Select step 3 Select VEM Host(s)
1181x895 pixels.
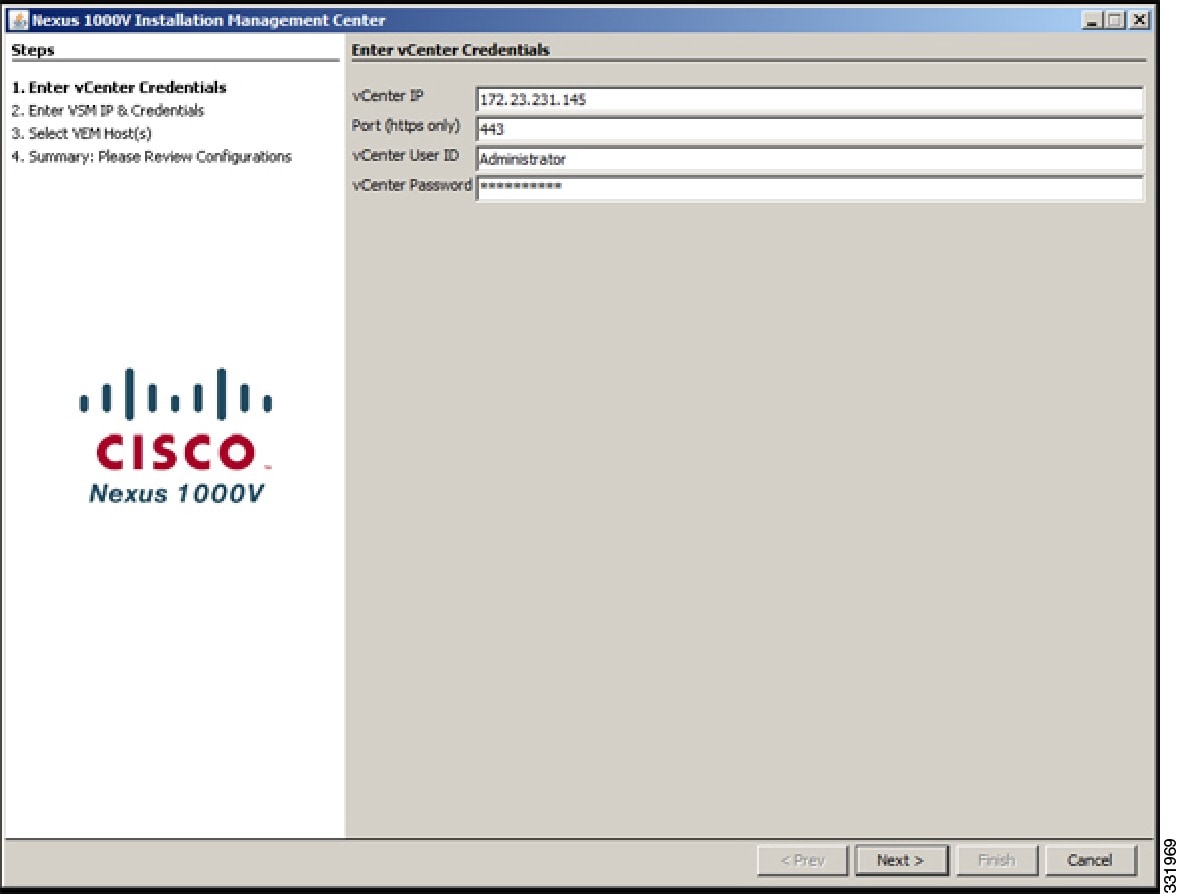point(81,133)
